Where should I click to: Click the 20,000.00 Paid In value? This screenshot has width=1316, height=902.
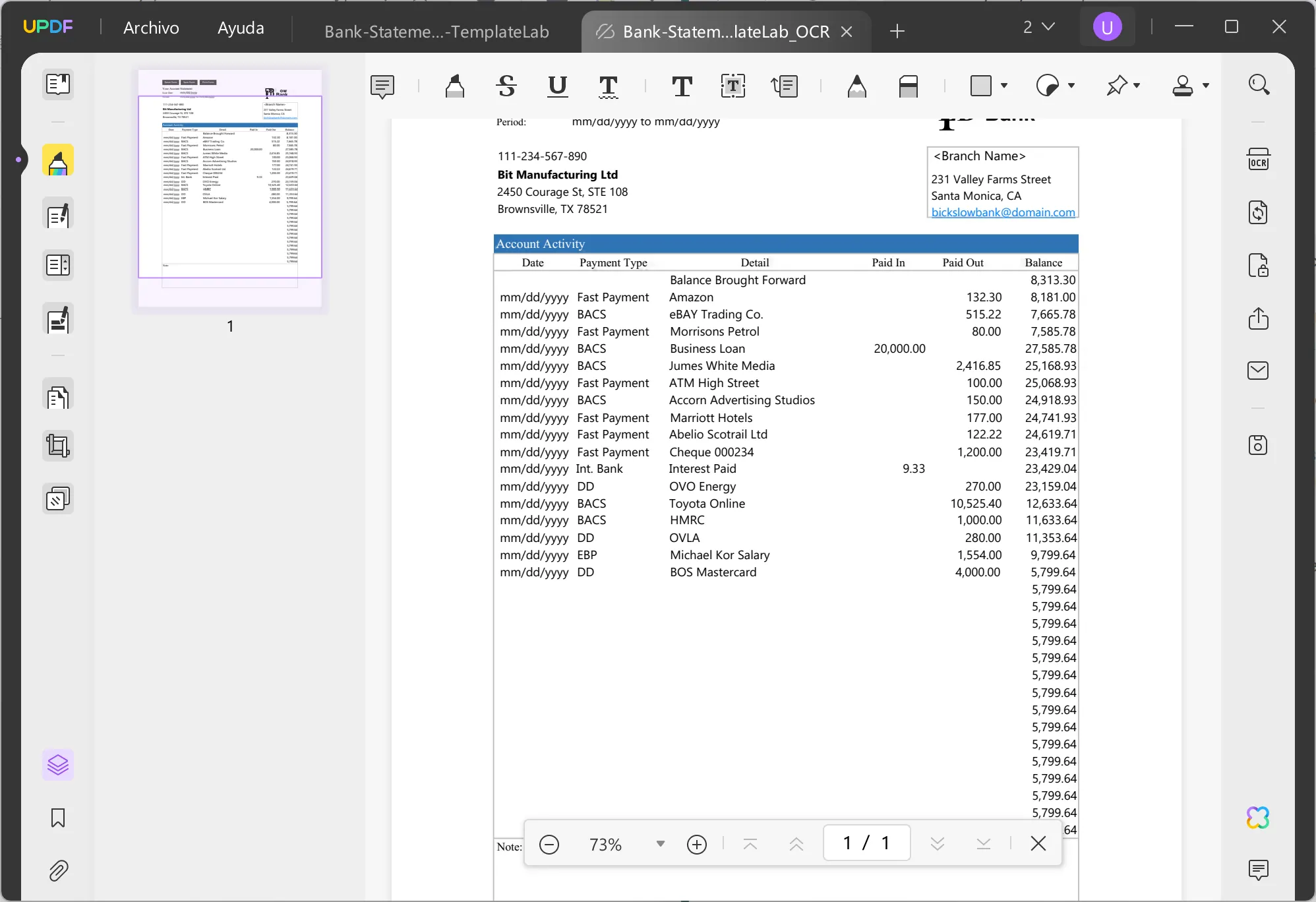tap(900, 349)
